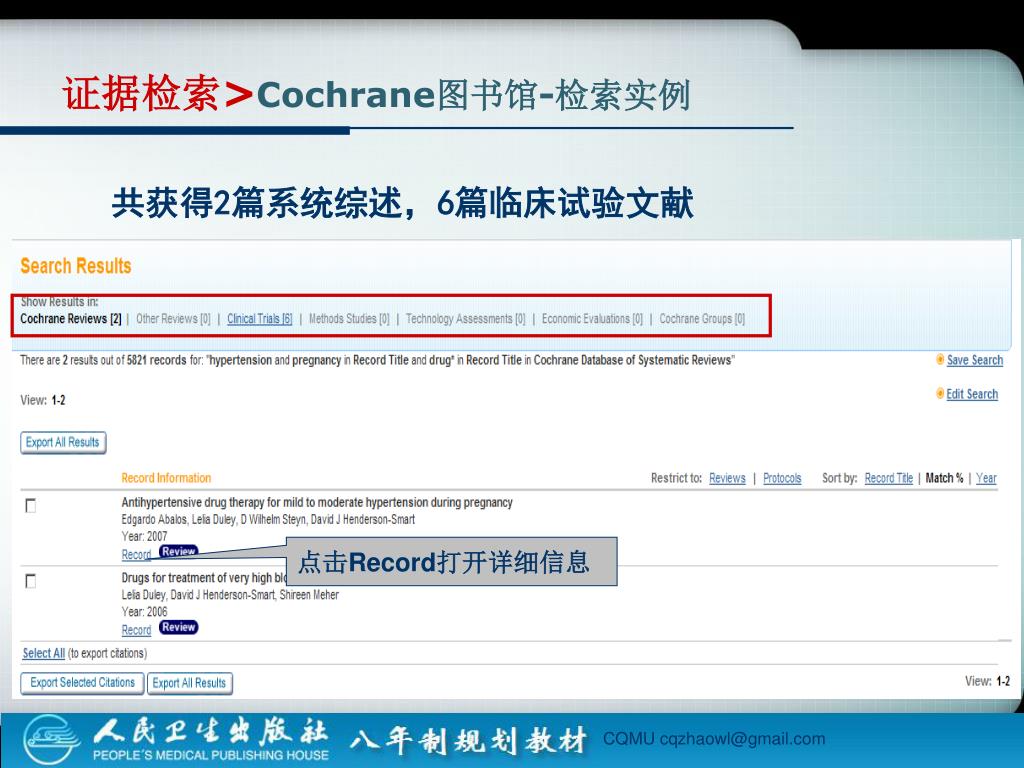Click the Export Selected Citations button

pyautogui.click(x=82, y=683)
